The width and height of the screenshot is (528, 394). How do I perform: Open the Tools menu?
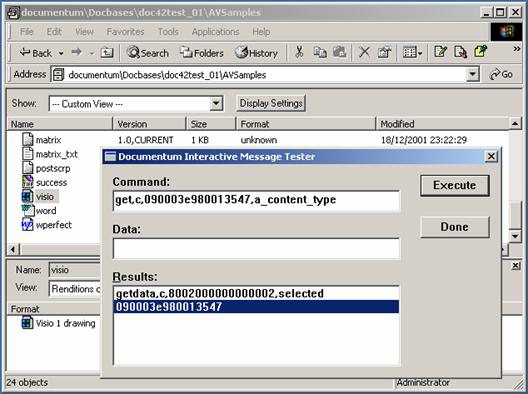tap(168, 32)
